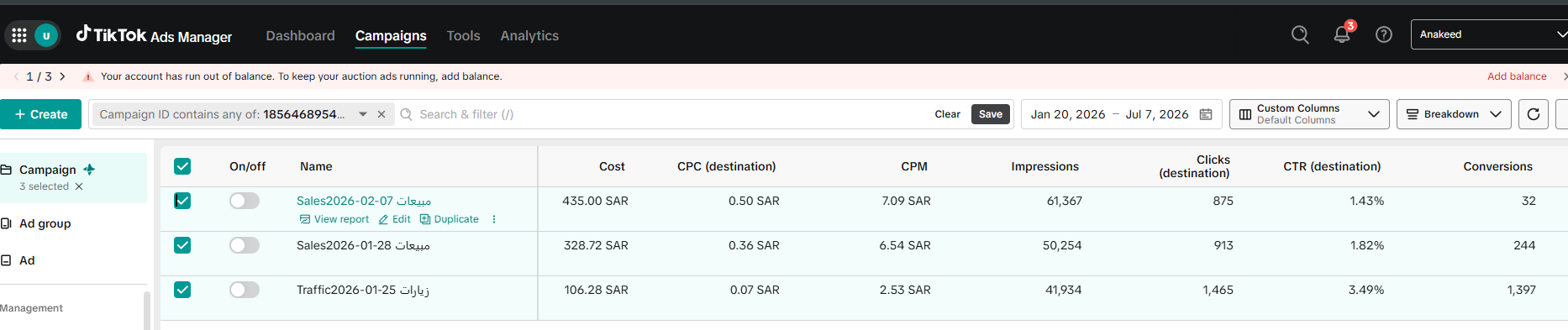Image resolution: width=1568 pixels, height=330 pixels.
Task: Open the Dashboard tab
Action: [x=300, y=35]
